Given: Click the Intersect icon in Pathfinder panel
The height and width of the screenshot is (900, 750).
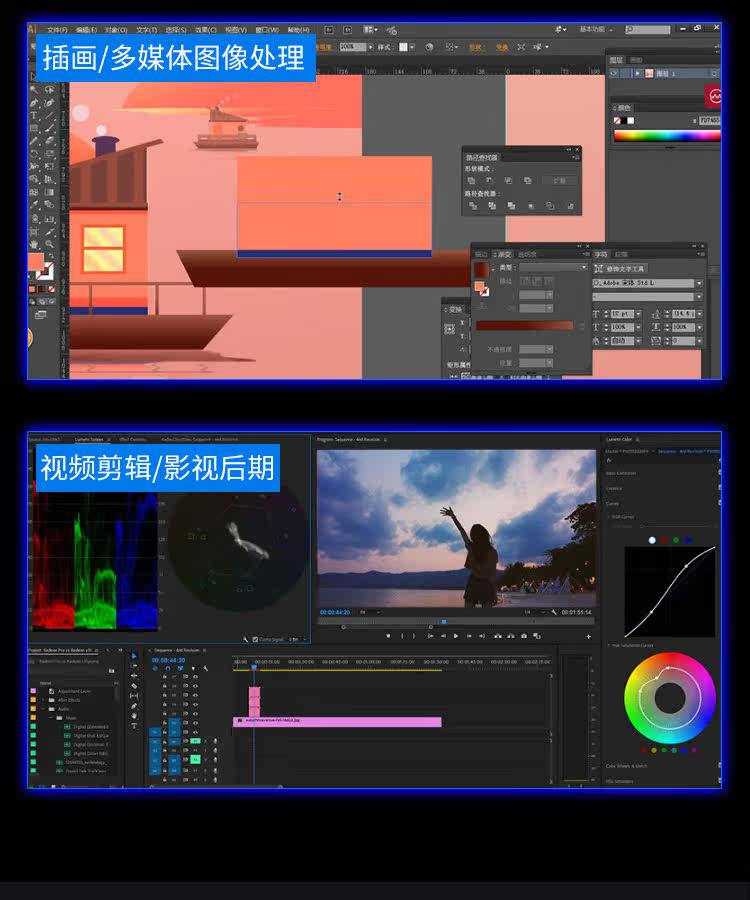Looking at the screenshot, I should coord(508,181).
